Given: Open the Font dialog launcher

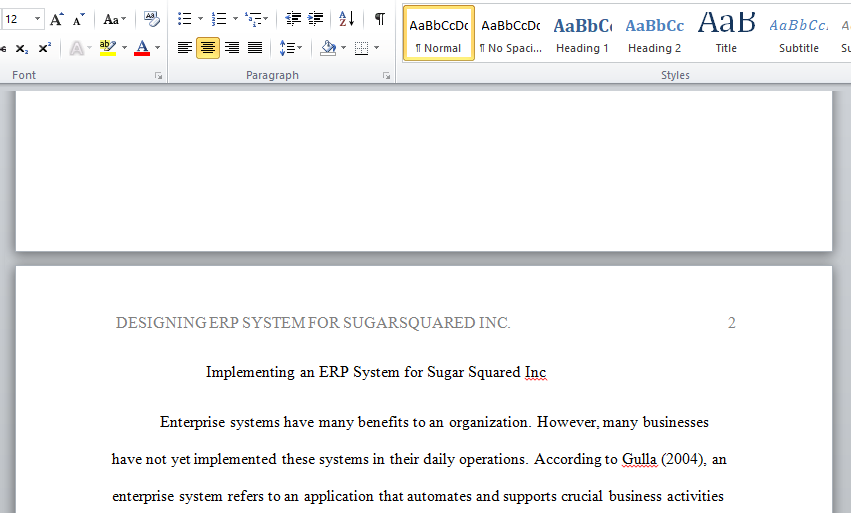Looking at the screenshot, I should [158, 76].
